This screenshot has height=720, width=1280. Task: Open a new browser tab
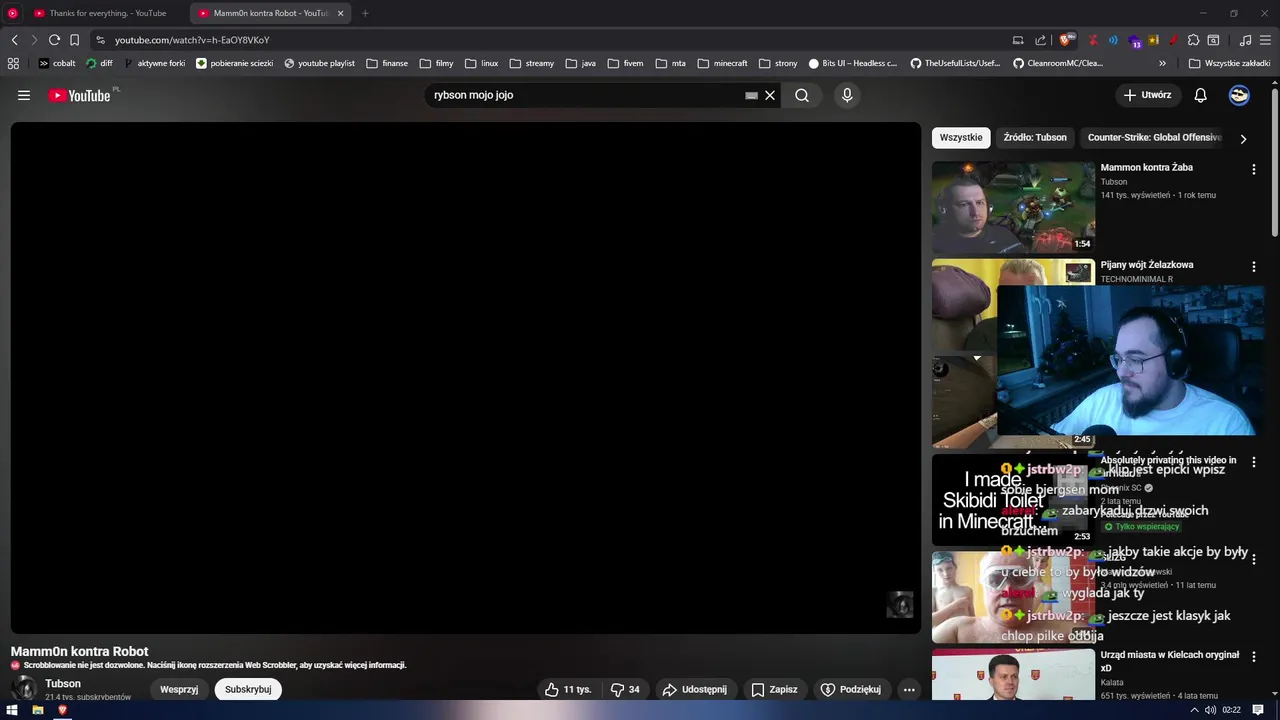pos(365,13)
